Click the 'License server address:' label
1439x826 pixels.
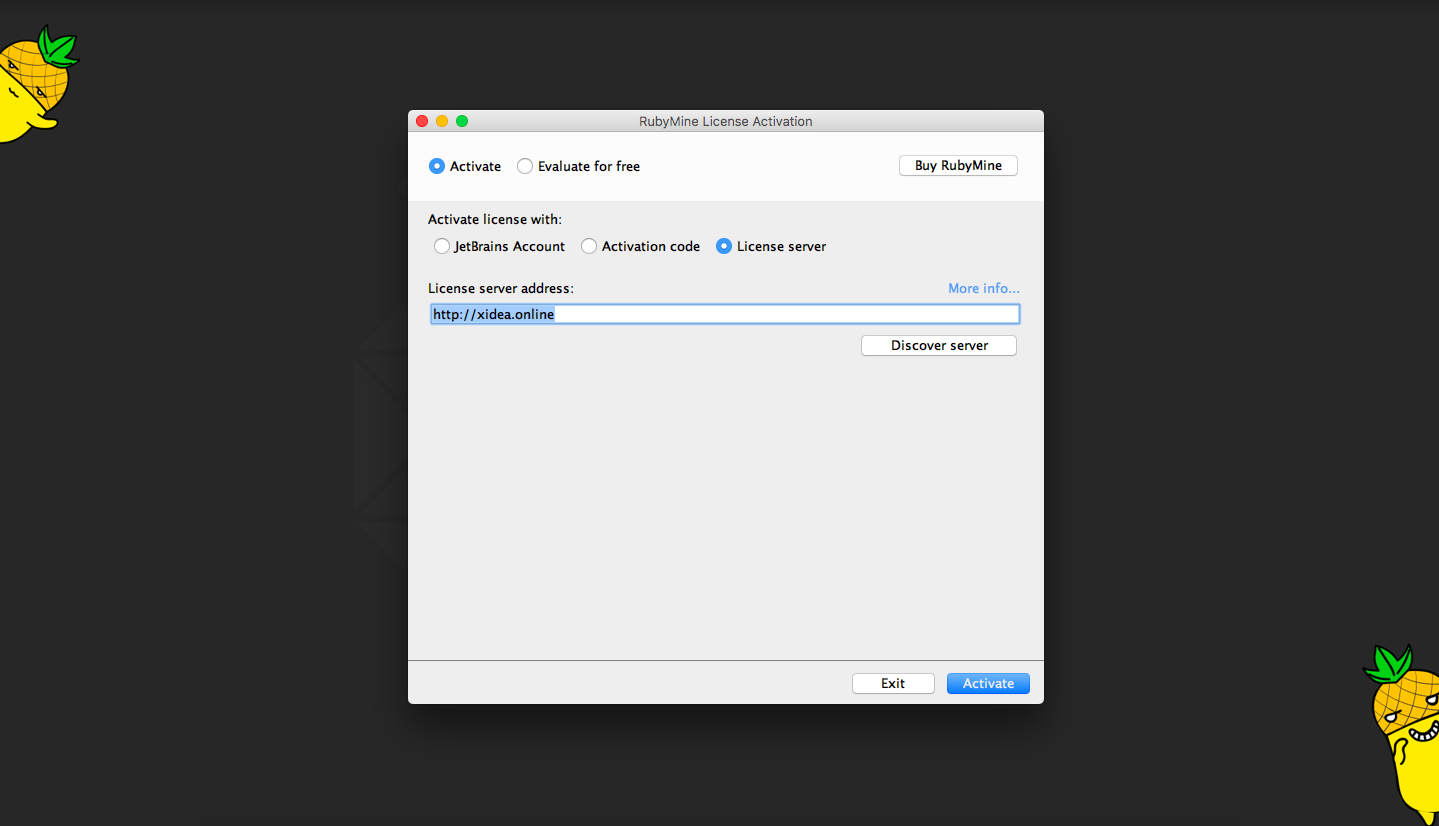tap(501, 288)
